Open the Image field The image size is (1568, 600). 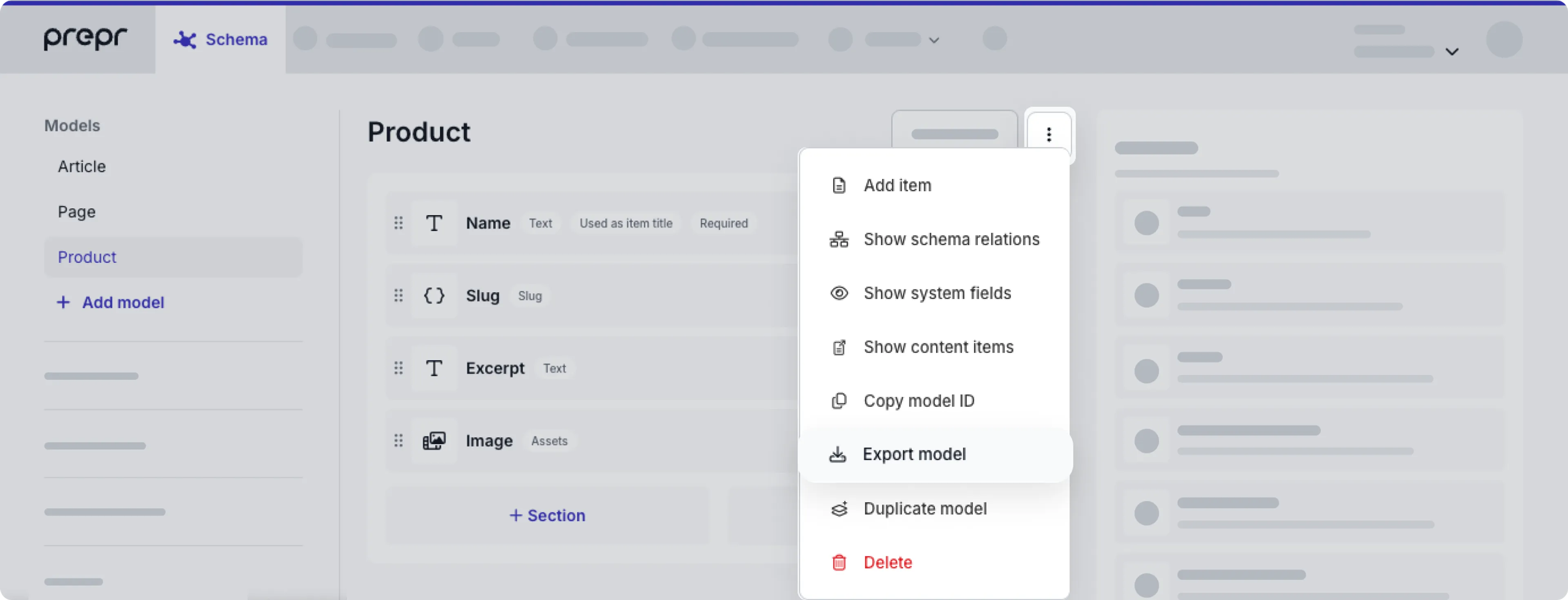tap(592, 440)
